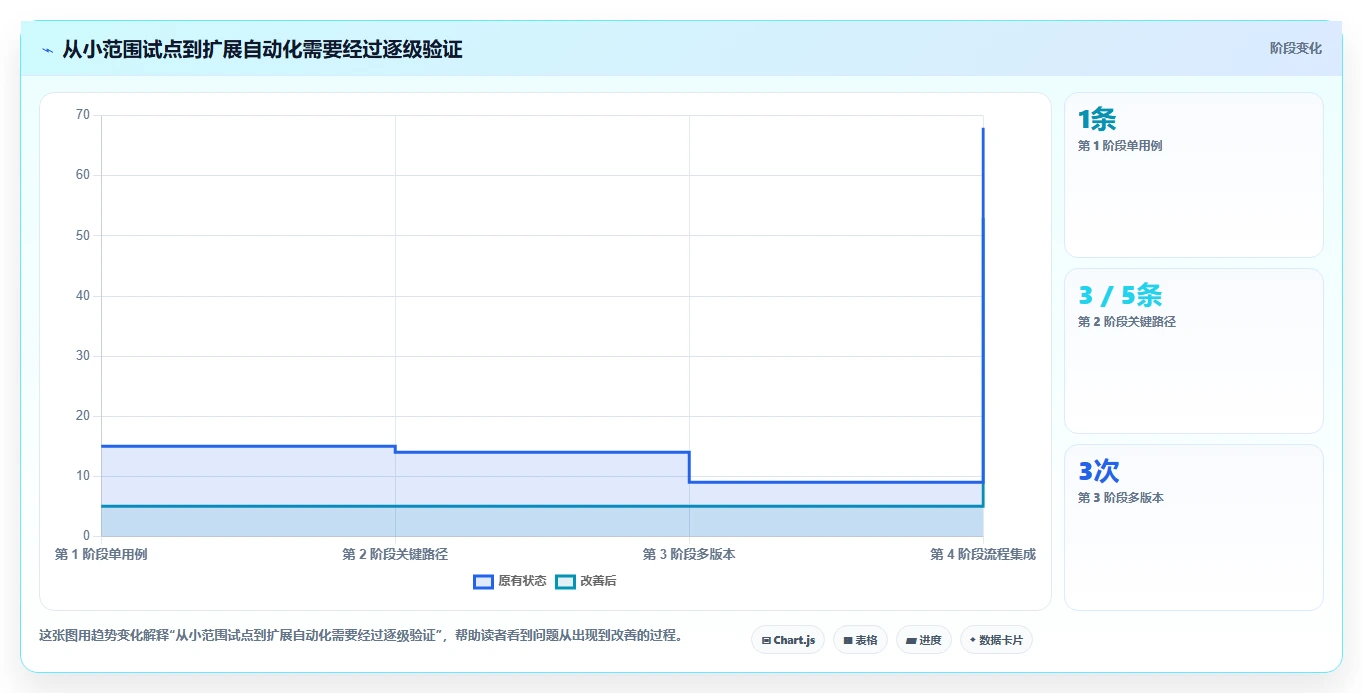1363x693 pixels.
Task: Click the 表格 chip's square icon
Action: click(x=847, y=640)
